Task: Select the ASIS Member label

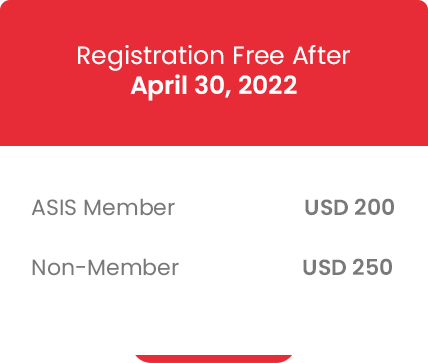Action: (x=103, y=208)
